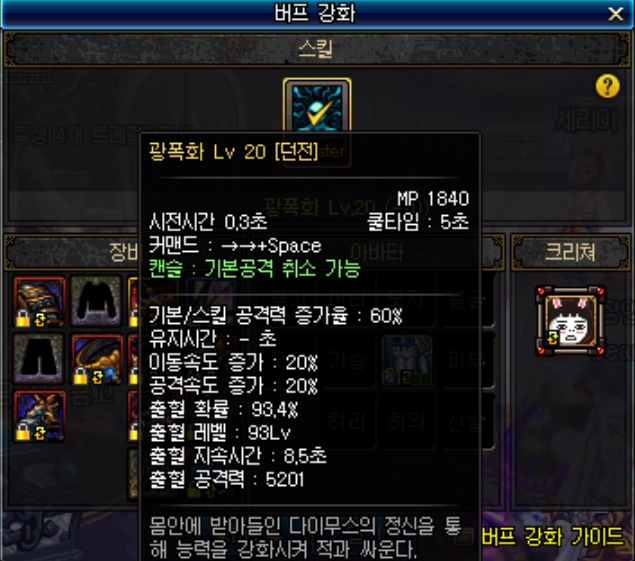Pick the empty black jacket top slot
The image size is (635, 561).
click(96, 301)
